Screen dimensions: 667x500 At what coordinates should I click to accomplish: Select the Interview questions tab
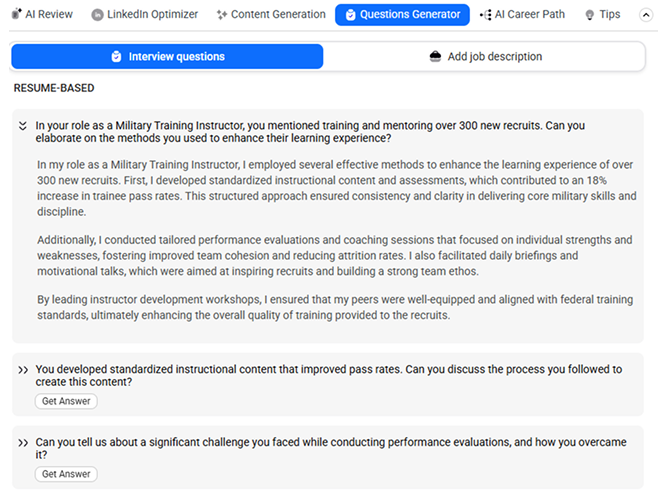(167, 57)
